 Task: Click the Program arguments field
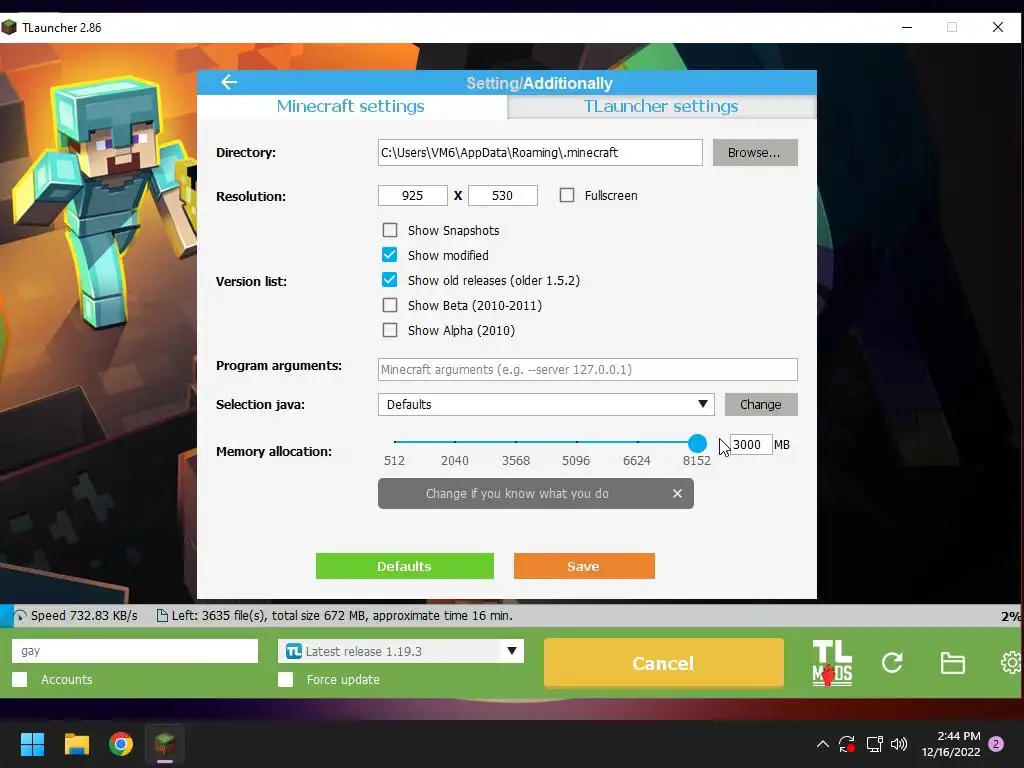click(588, 370)
